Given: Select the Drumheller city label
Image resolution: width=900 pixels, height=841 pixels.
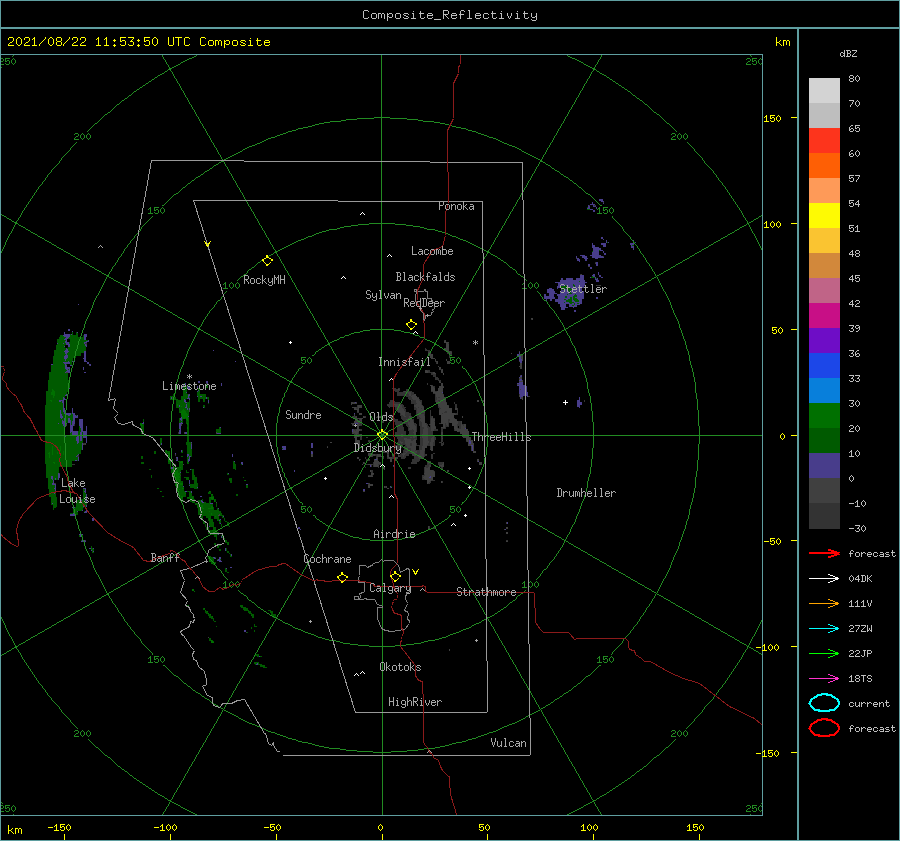Looking at the screenshot, I should click(x=586, y=493).
